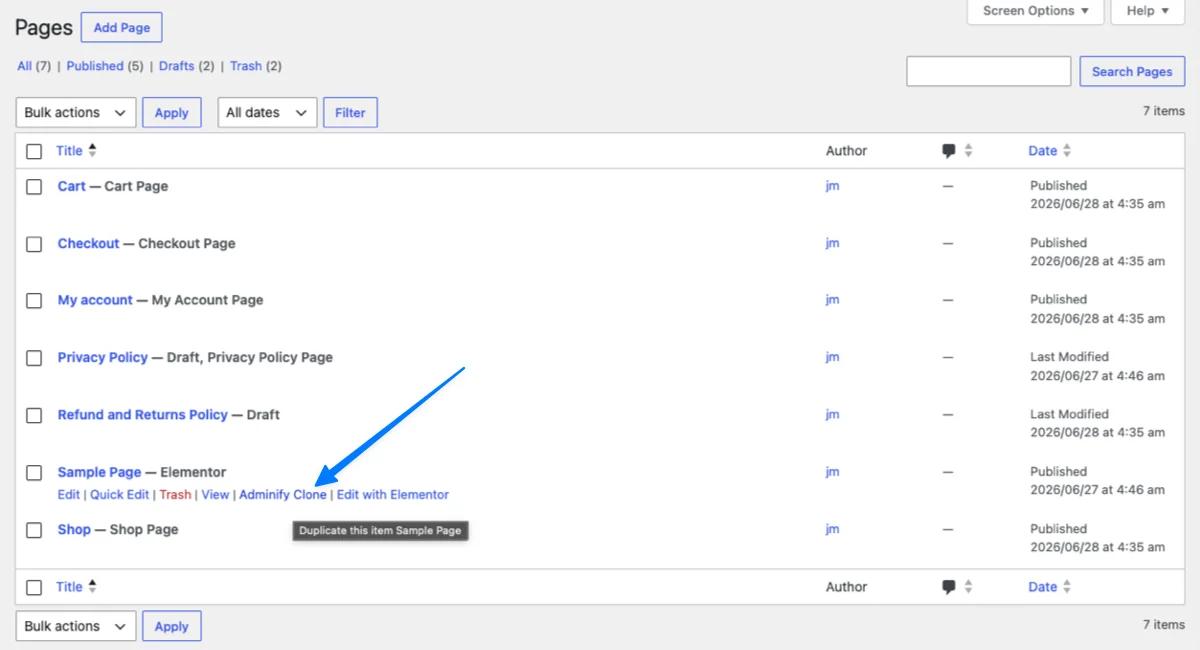
Task: Click author jm in the Sample Page row
Action: tap(832, 472)
